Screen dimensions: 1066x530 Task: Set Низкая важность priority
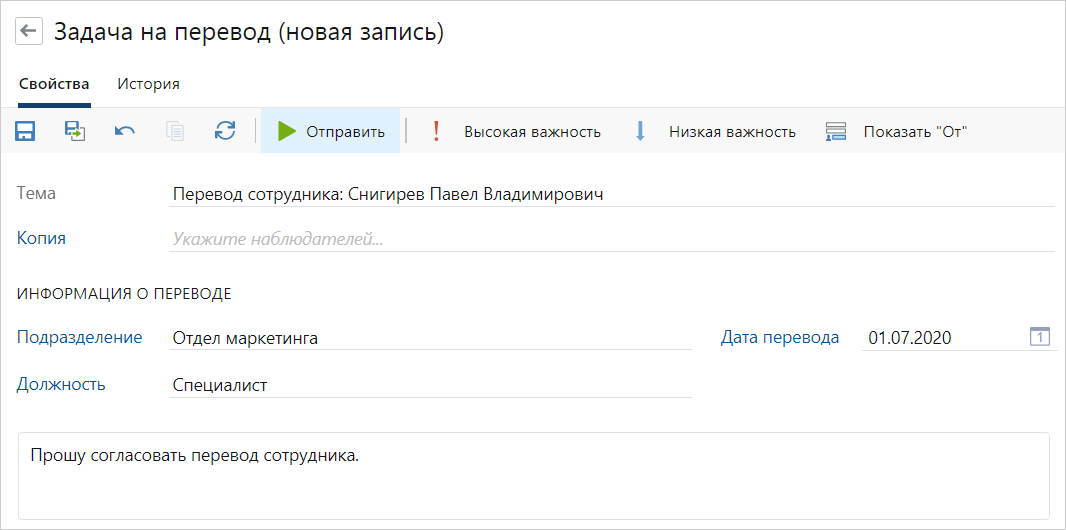tap(716, 131)
